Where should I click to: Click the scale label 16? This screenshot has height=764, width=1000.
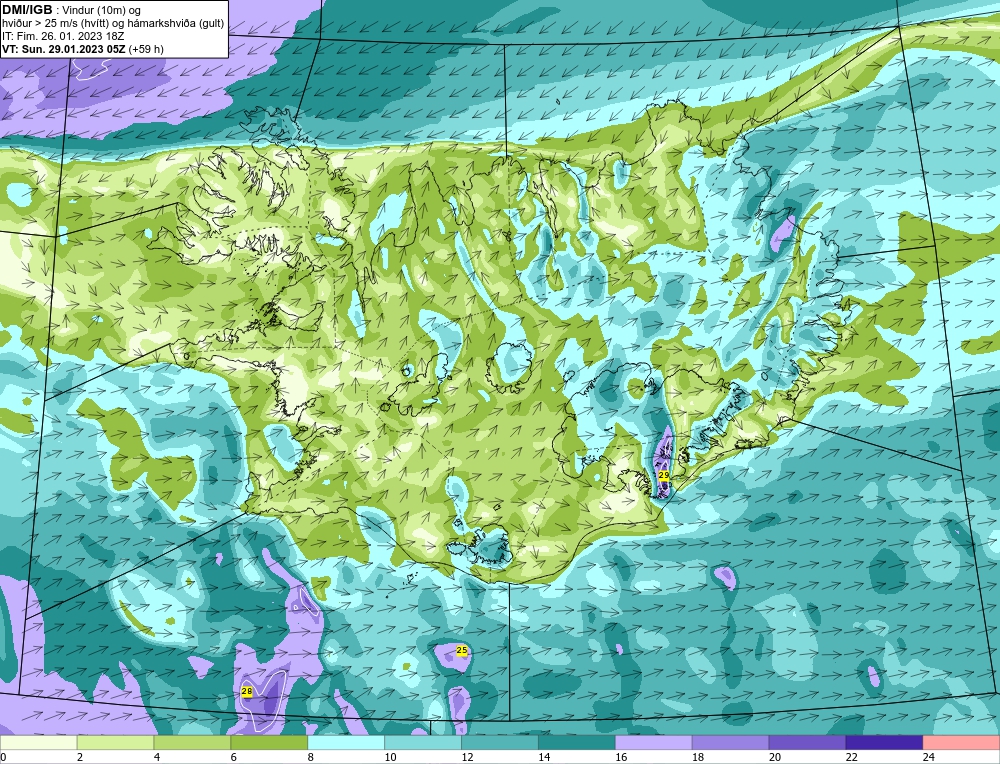(621, 758)
